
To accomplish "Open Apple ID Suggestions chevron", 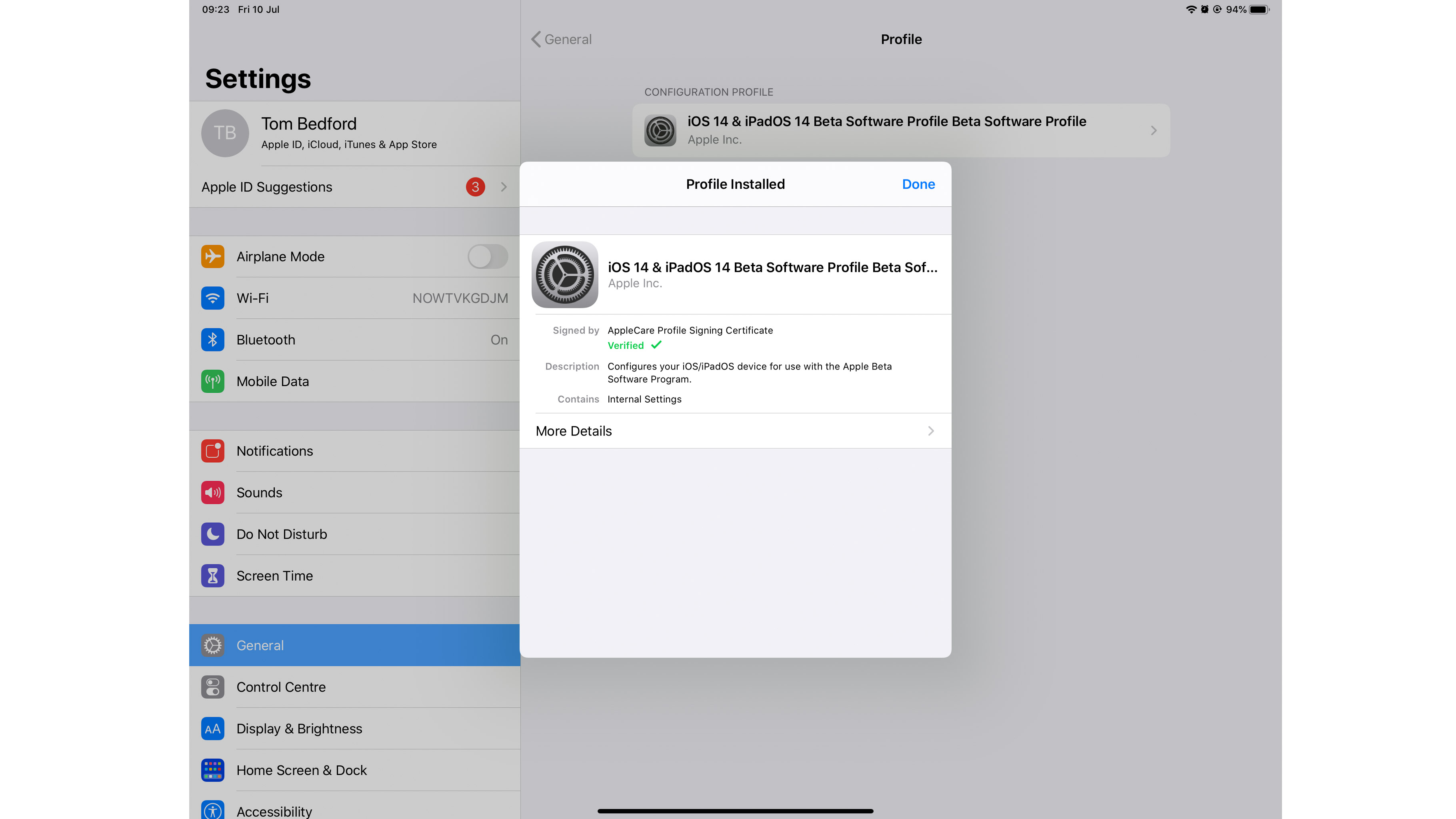I will coord(504,187).
